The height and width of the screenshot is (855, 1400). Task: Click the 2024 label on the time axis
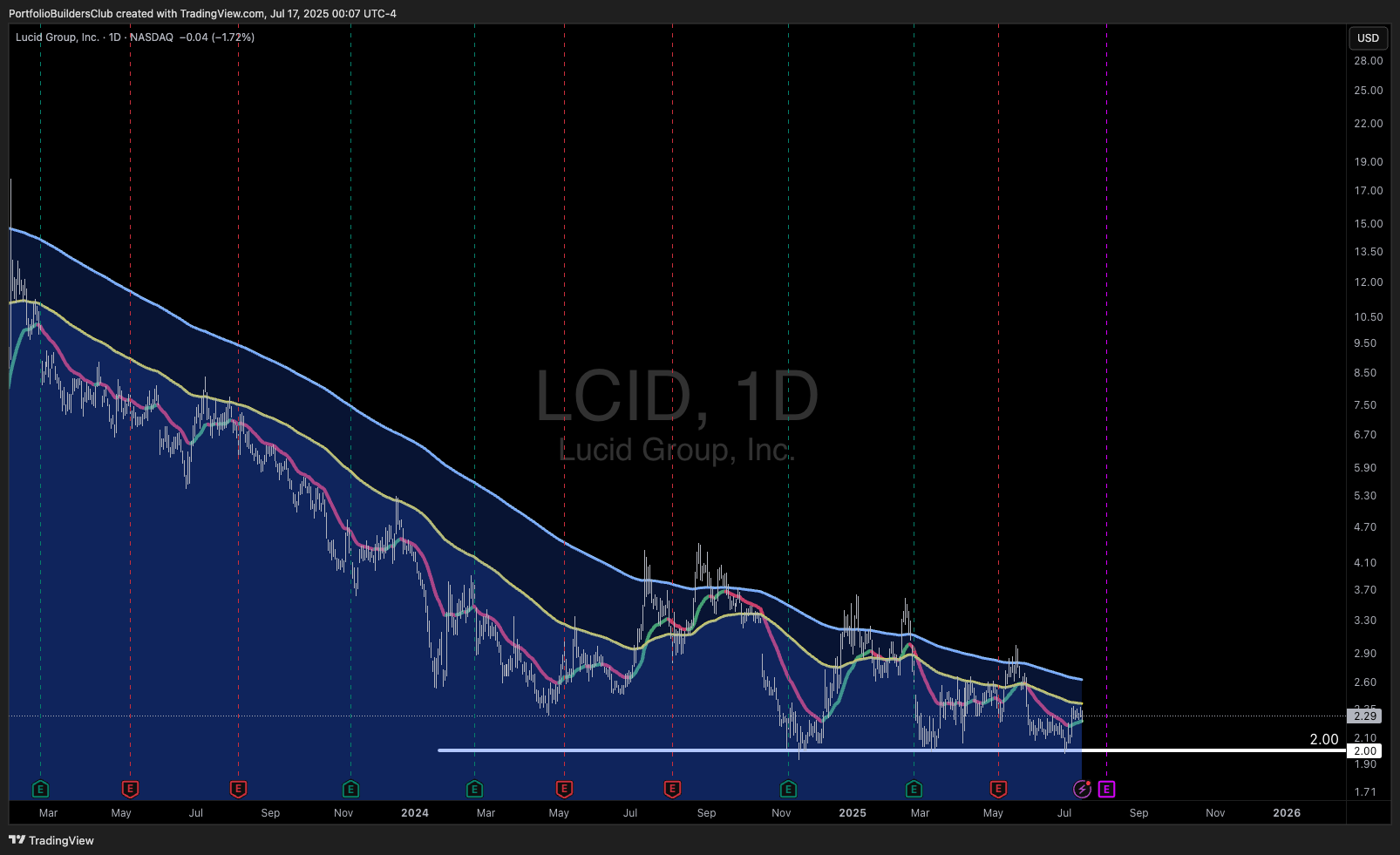coord(415,813)
